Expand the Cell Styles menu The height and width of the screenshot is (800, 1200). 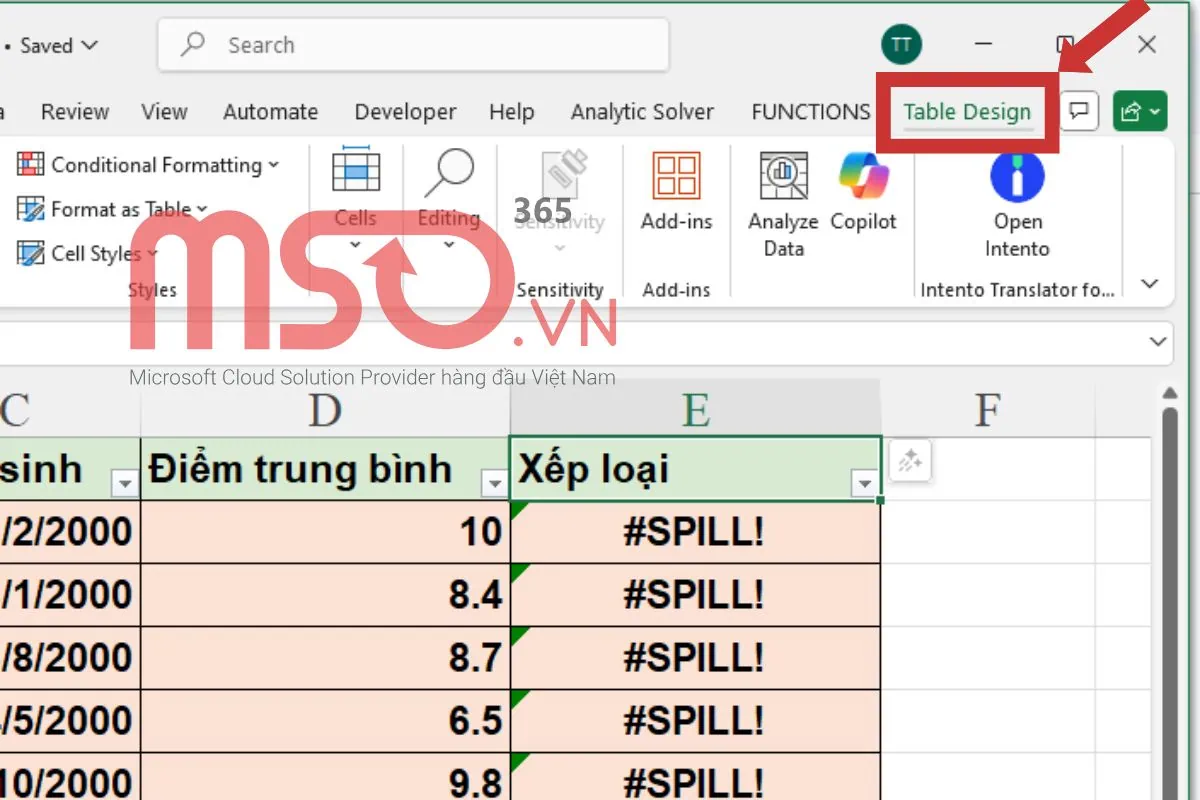pyautogui.click(x=88, y=253)
